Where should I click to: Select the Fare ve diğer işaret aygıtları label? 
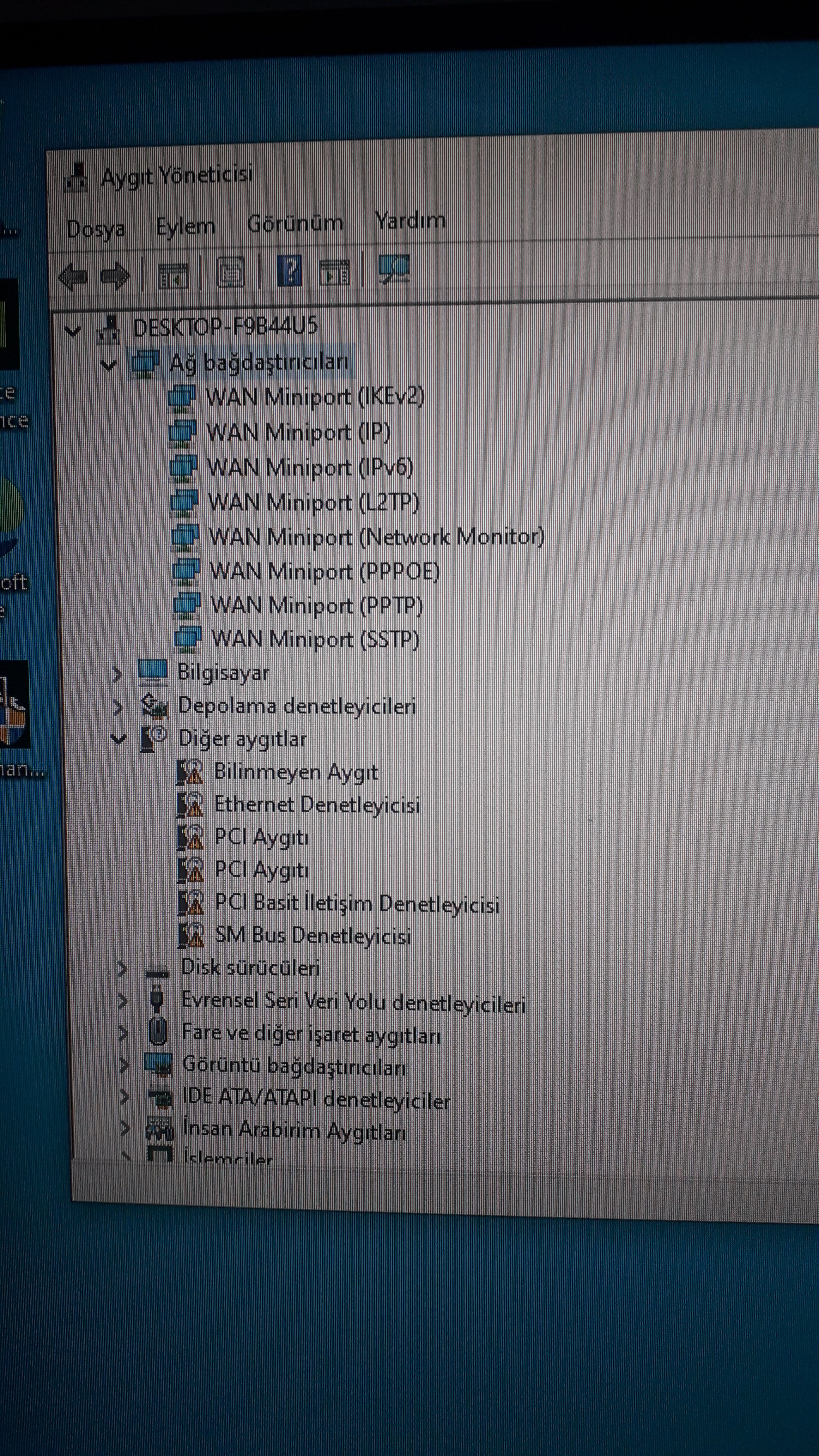click(x=311, y=1034)
